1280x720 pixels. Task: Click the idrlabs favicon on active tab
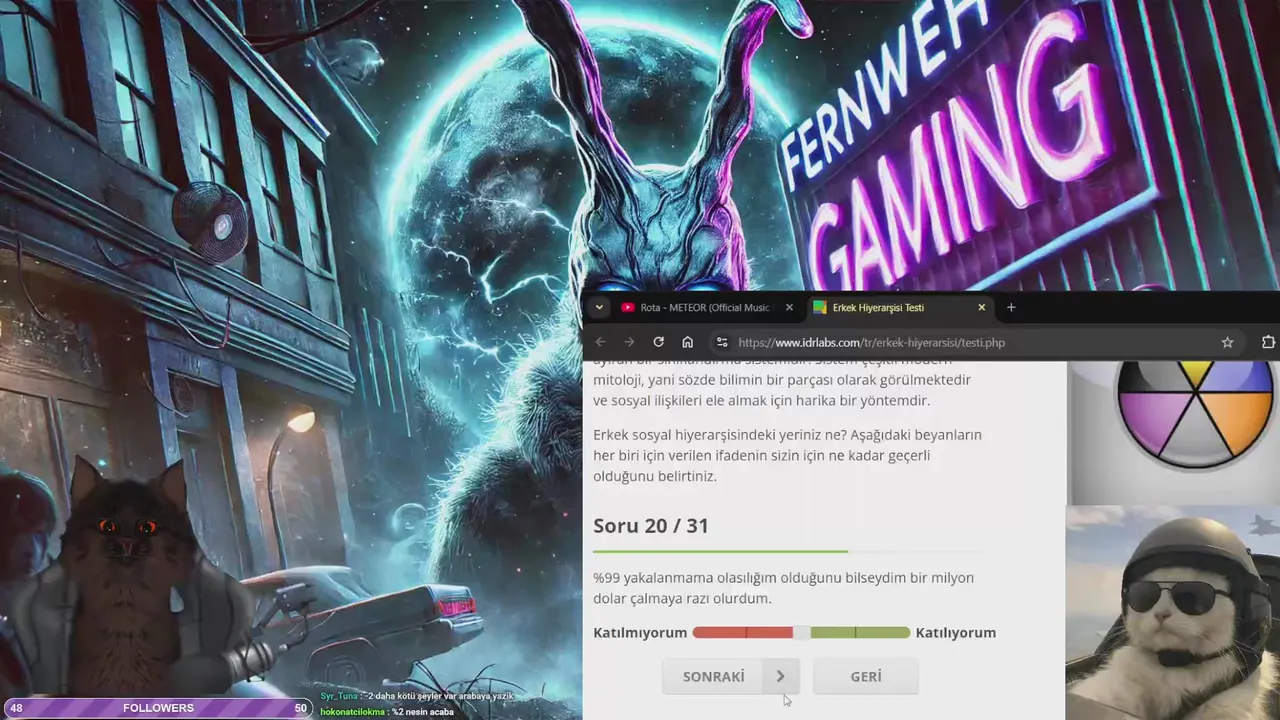pos(820,308)
